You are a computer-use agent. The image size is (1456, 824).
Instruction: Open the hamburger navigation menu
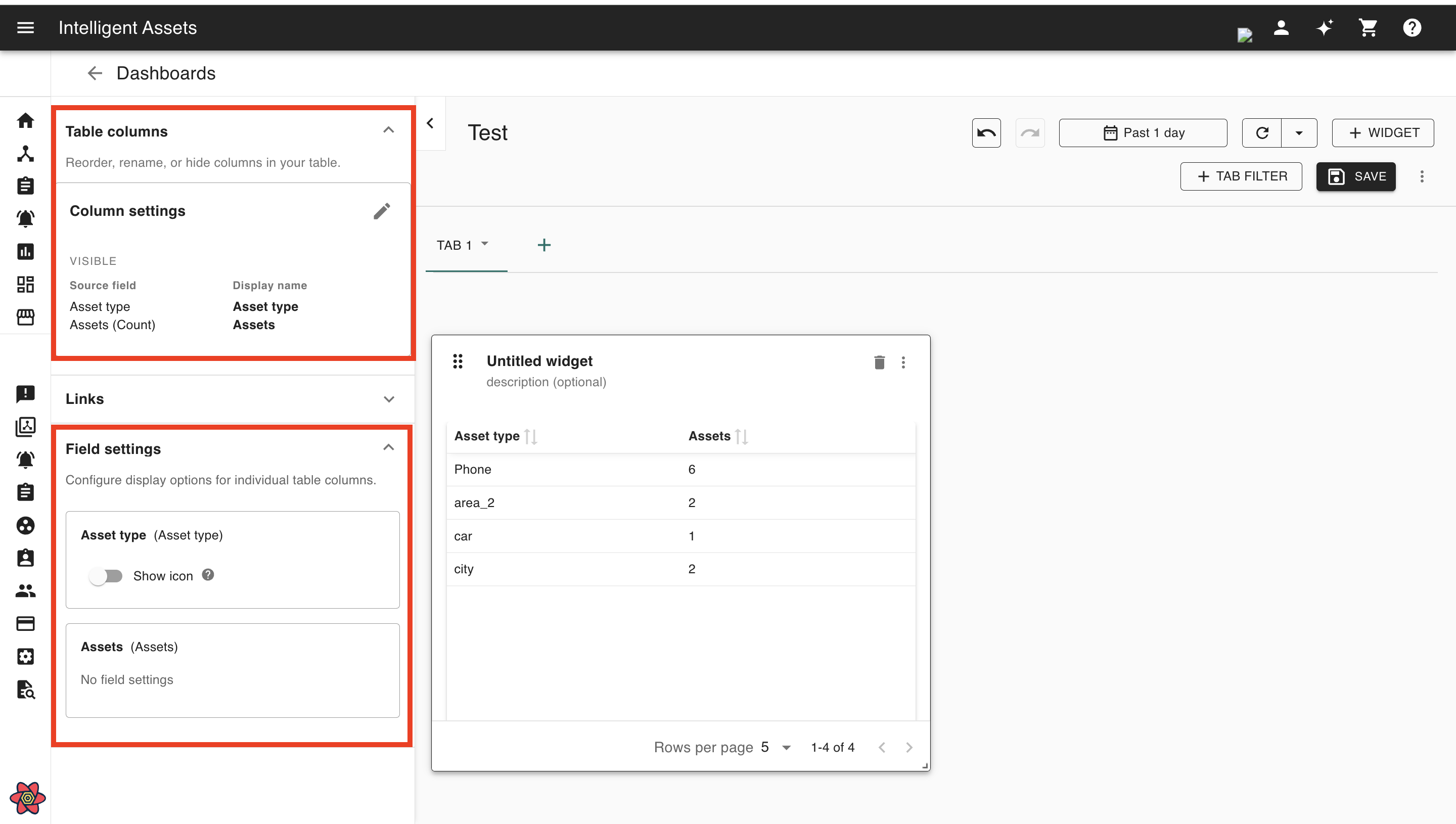pyautogui.click(x=25, y=28)
